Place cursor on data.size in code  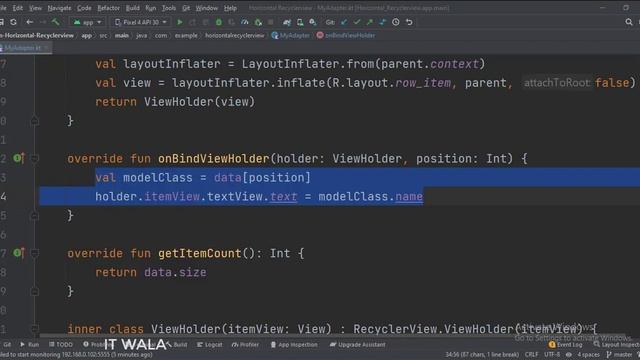175,272
